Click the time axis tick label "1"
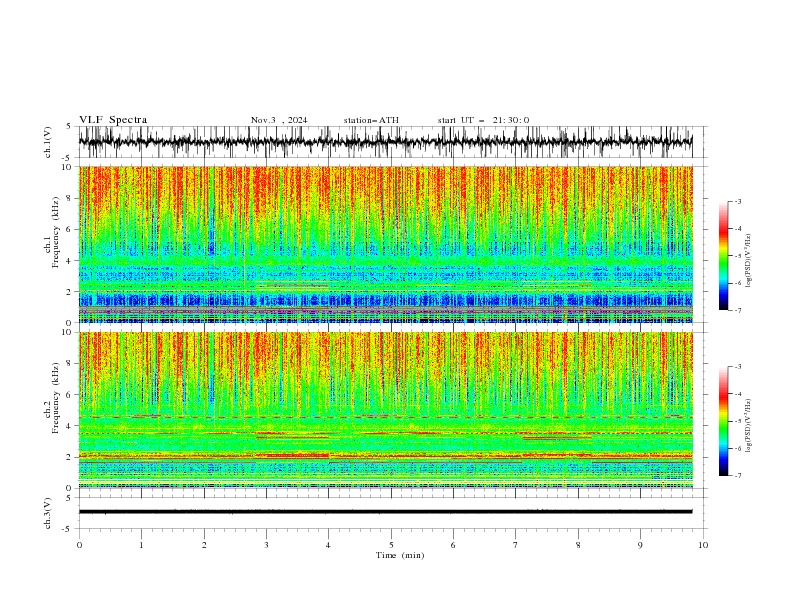The height and width of the screenshot is (612, 792). pos(141,545)
